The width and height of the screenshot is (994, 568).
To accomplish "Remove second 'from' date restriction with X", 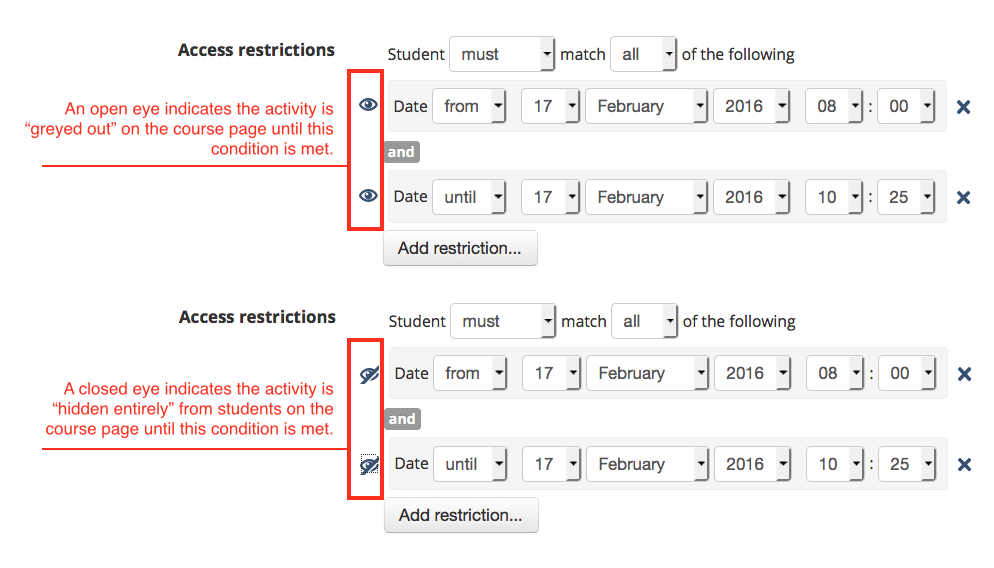I will (964, 374).
